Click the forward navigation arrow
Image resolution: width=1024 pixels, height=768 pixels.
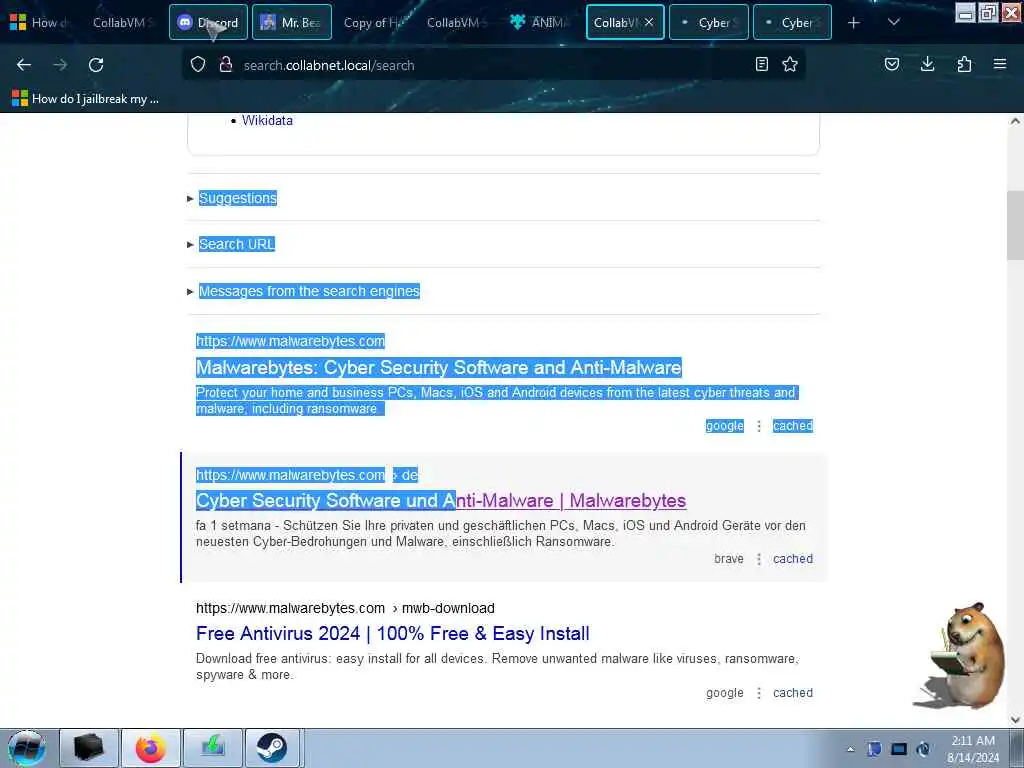pos(60,65)
